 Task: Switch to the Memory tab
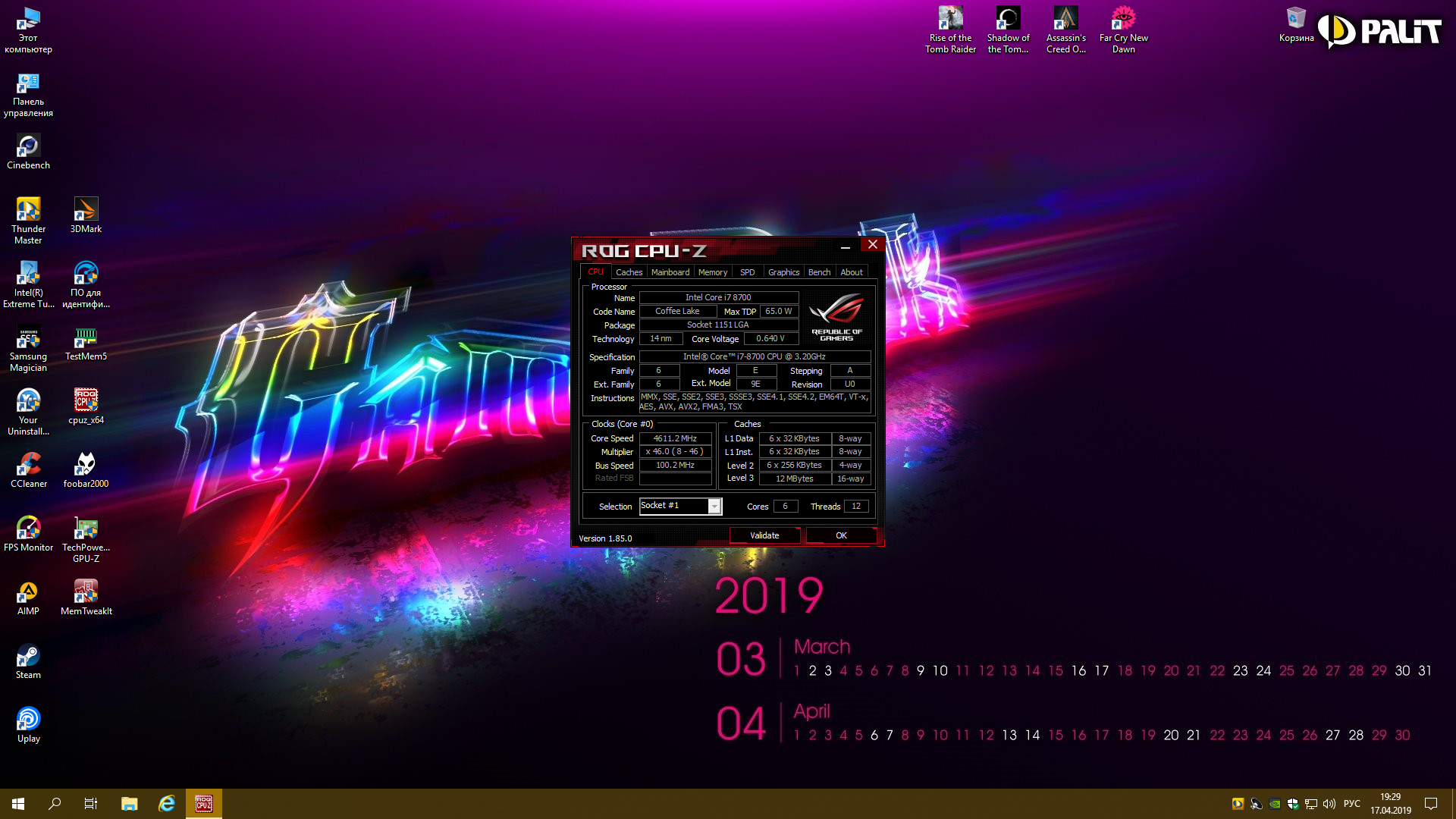[712, 272]
